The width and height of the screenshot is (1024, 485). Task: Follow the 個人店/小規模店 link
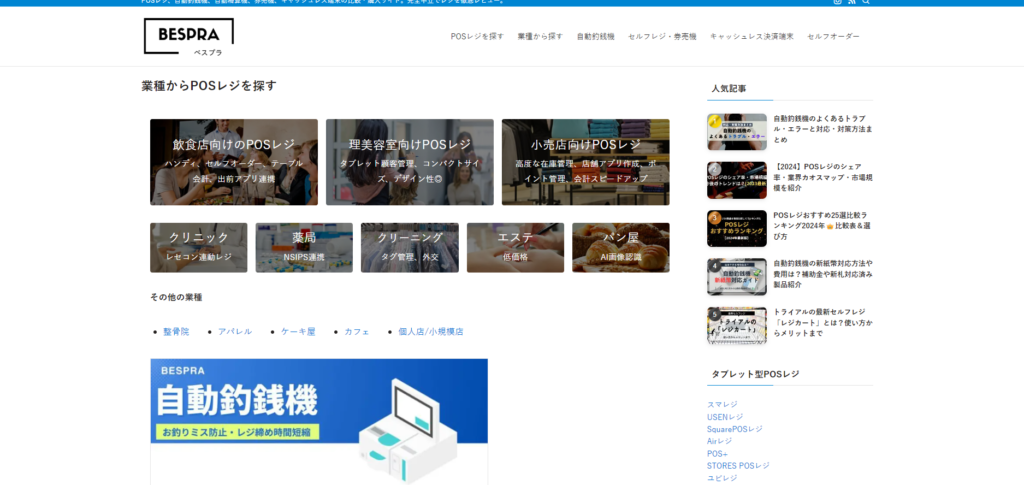click(x=431, y=332)
